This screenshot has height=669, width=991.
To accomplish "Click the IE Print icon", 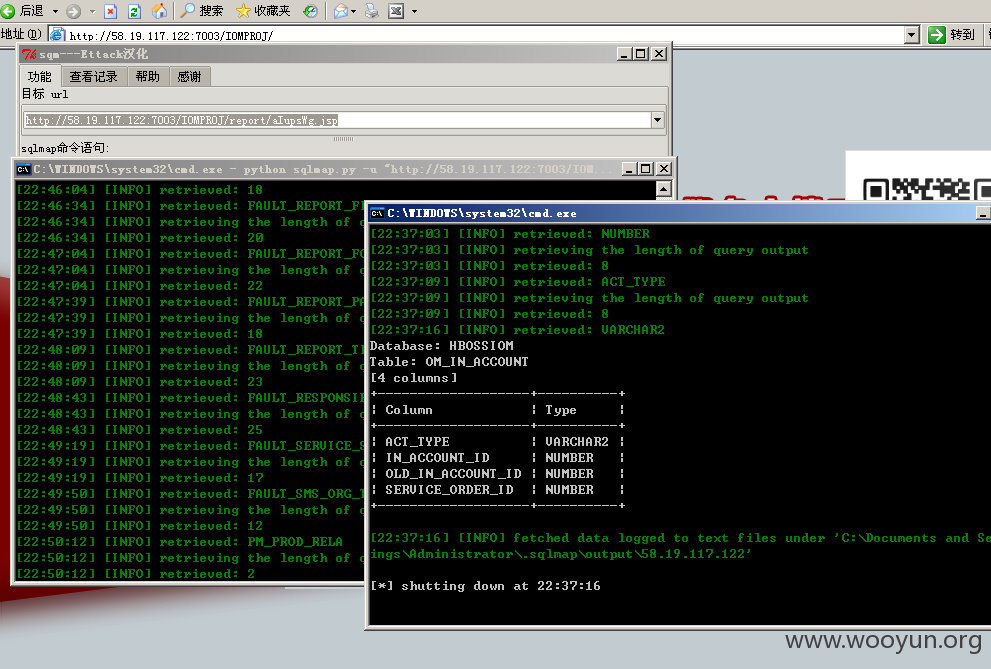I will coord(372,11).
